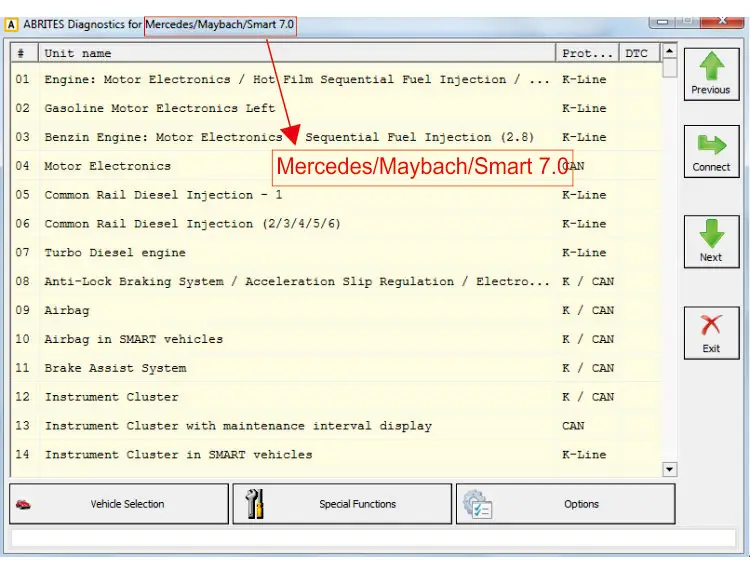Click the red X Exit icon
The image size is (750, 565).
pyautogui.click(x=711, y=325)
